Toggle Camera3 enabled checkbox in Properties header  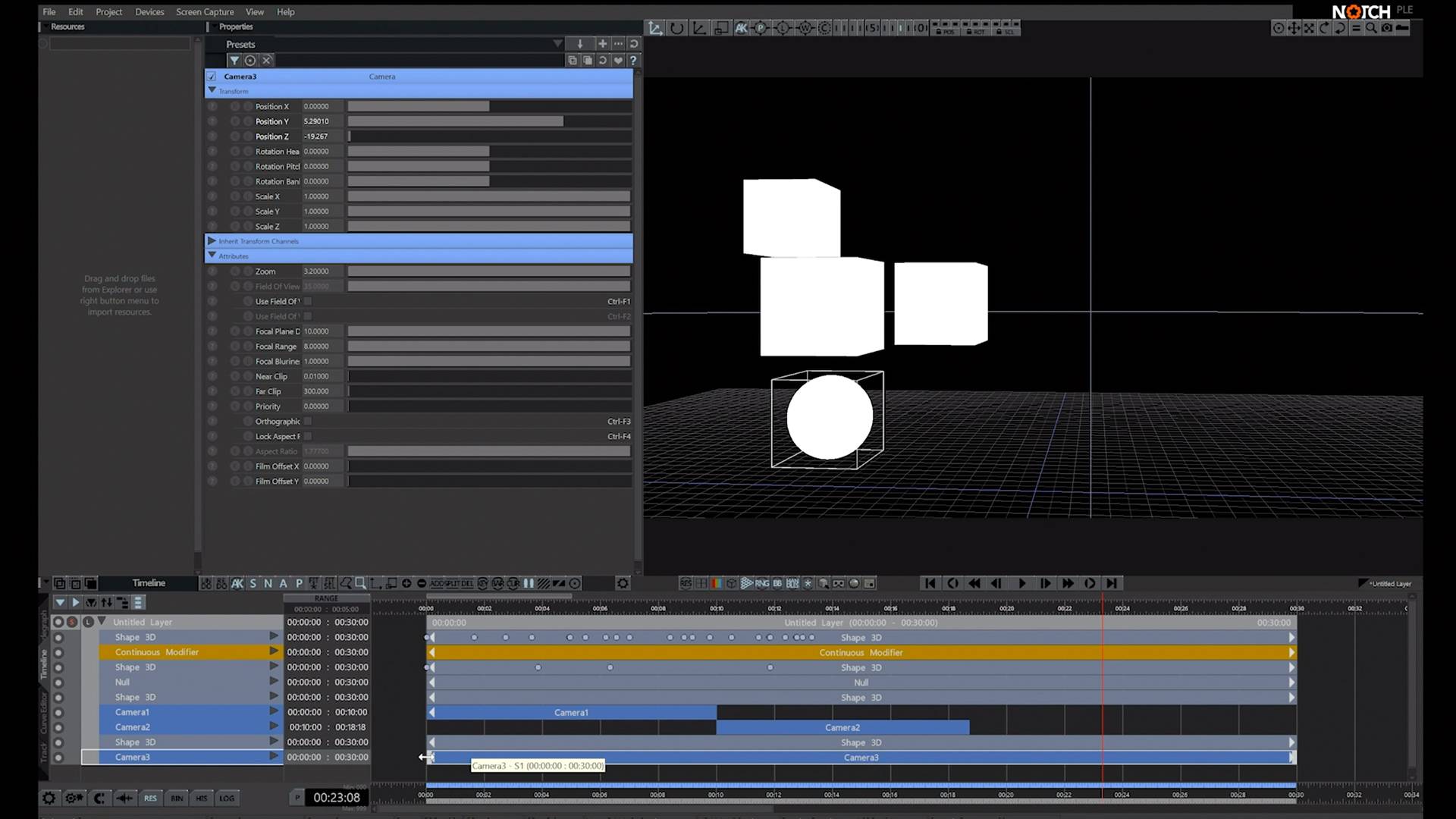[212, 77]
